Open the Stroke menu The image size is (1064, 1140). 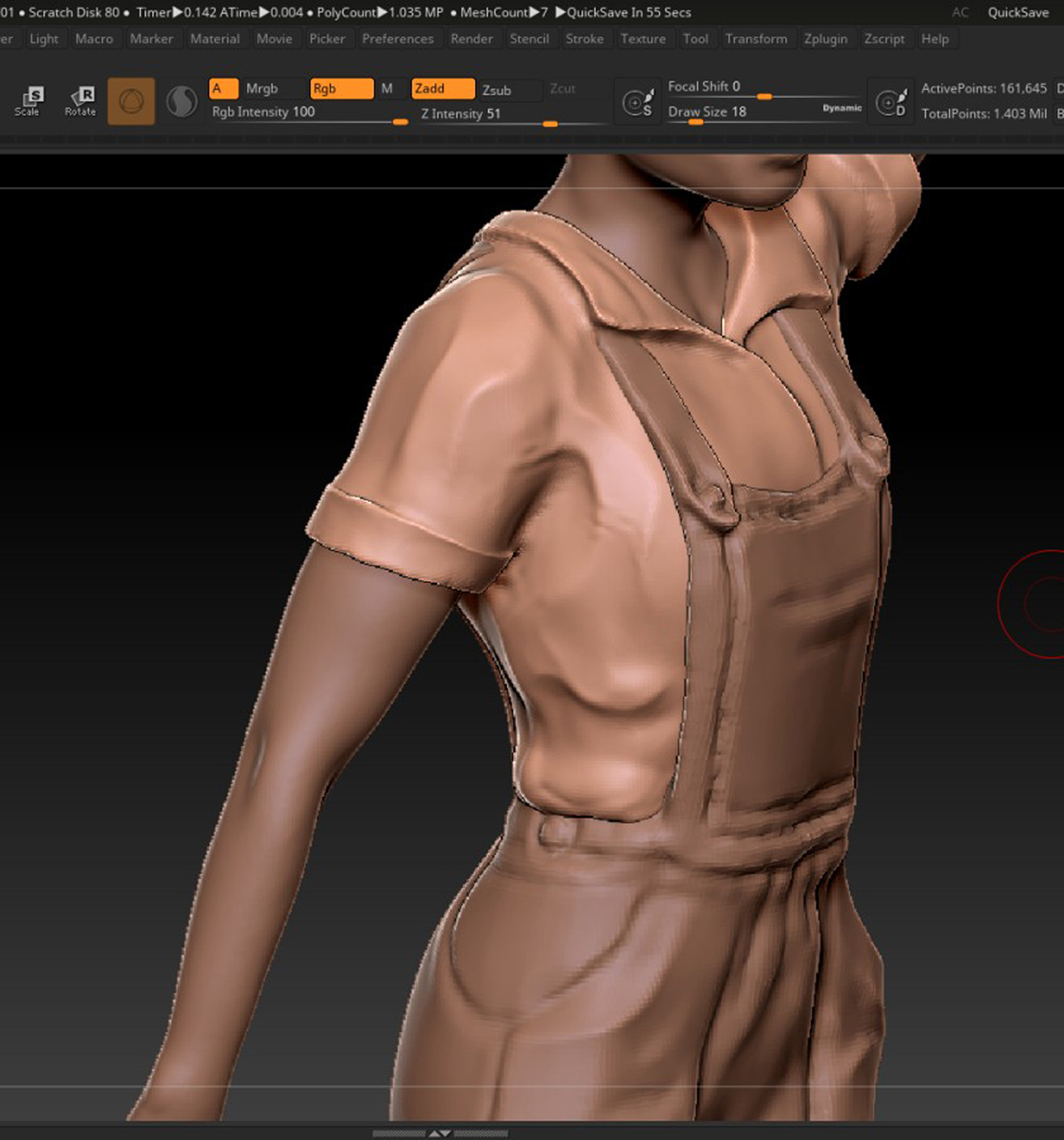[584, 39]
